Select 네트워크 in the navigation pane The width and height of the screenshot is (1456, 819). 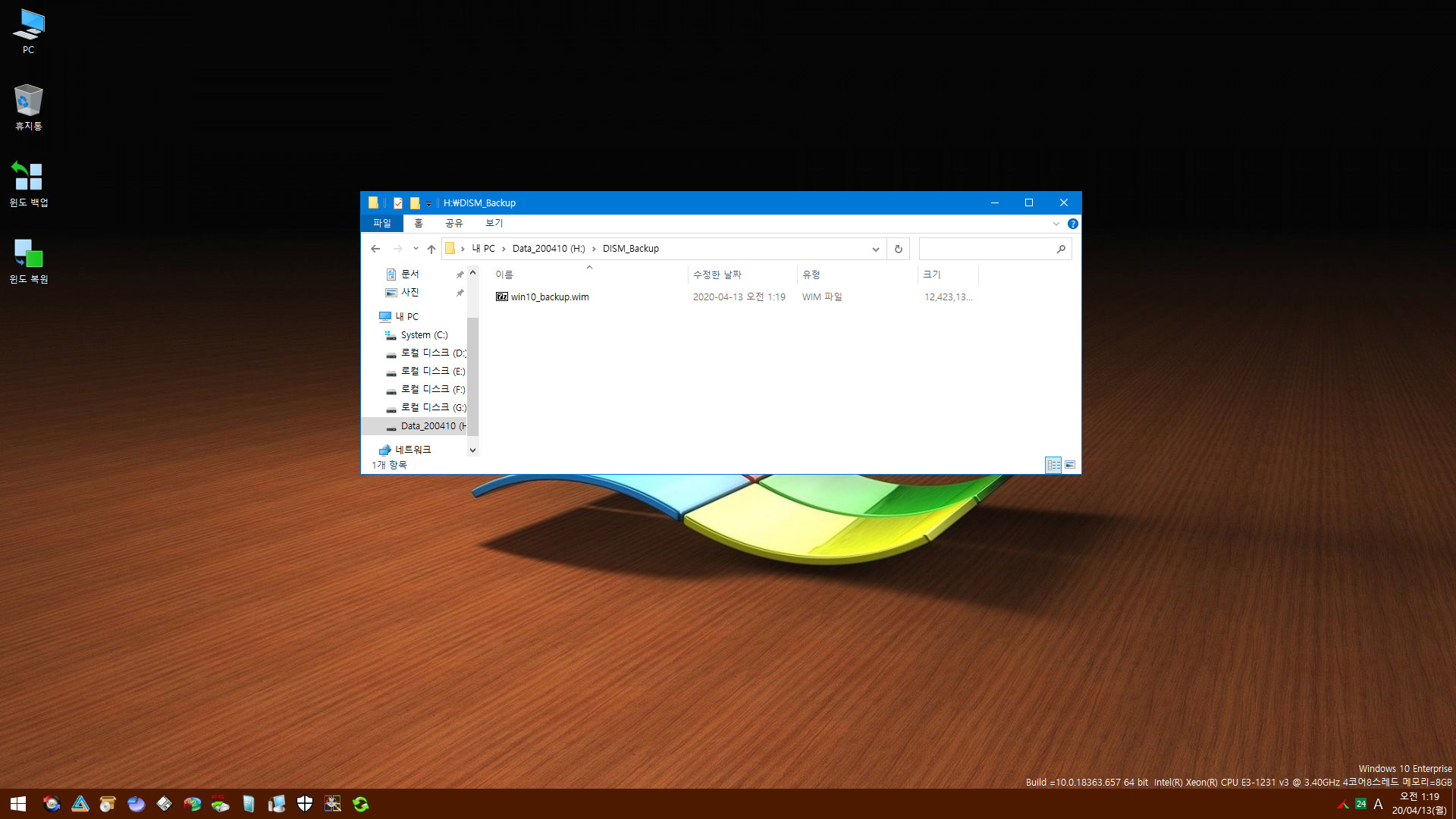coord(414,450)
